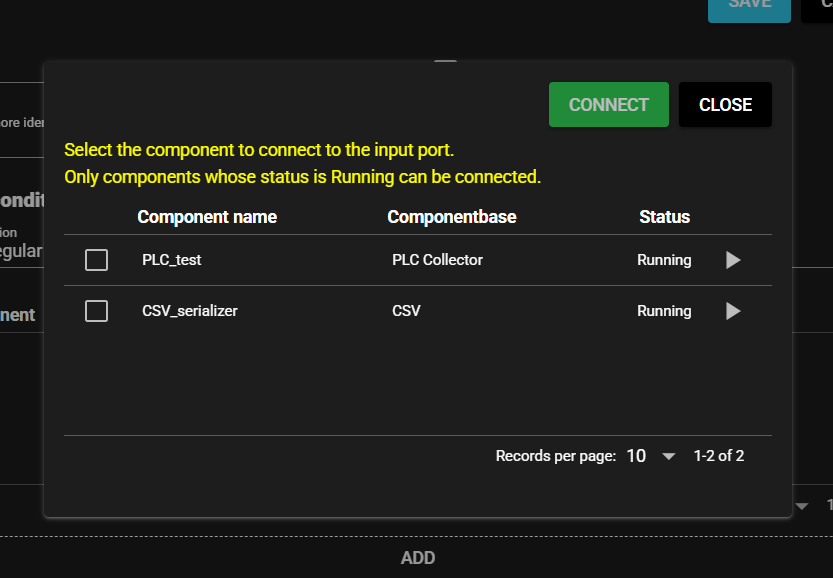Select the CSV_serializer component name
This screenshot has height=578, width=833.
tap(190, 311)
